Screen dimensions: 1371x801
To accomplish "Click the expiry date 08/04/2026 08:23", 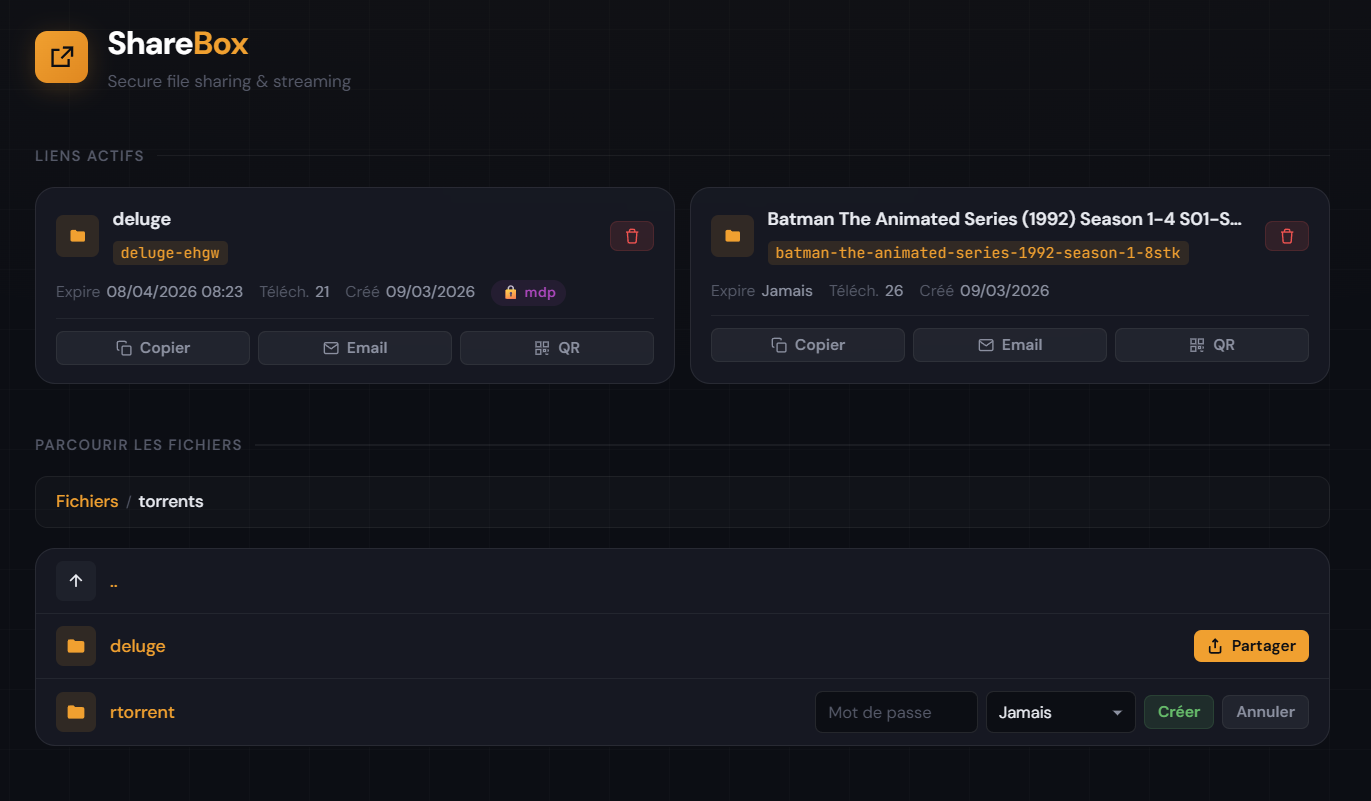I will 175,292.
